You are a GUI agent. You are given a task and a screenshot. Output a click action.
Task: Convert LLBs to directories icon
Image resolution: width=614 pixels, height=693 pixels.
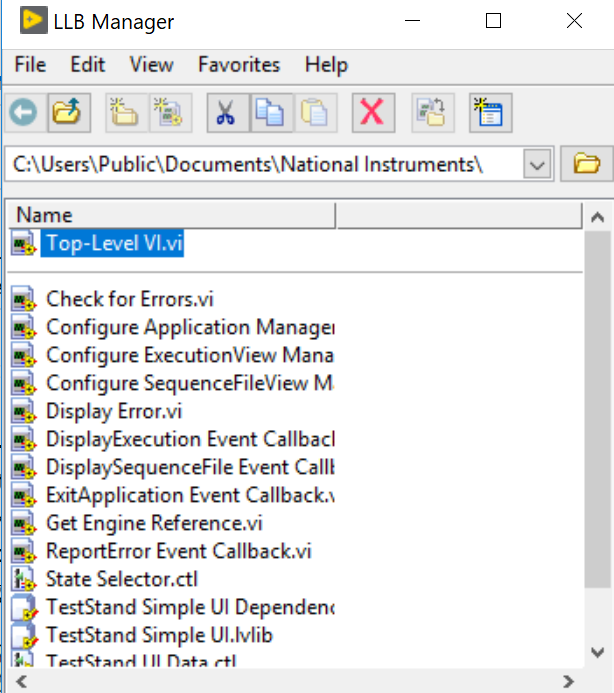(x=433, y=113)
